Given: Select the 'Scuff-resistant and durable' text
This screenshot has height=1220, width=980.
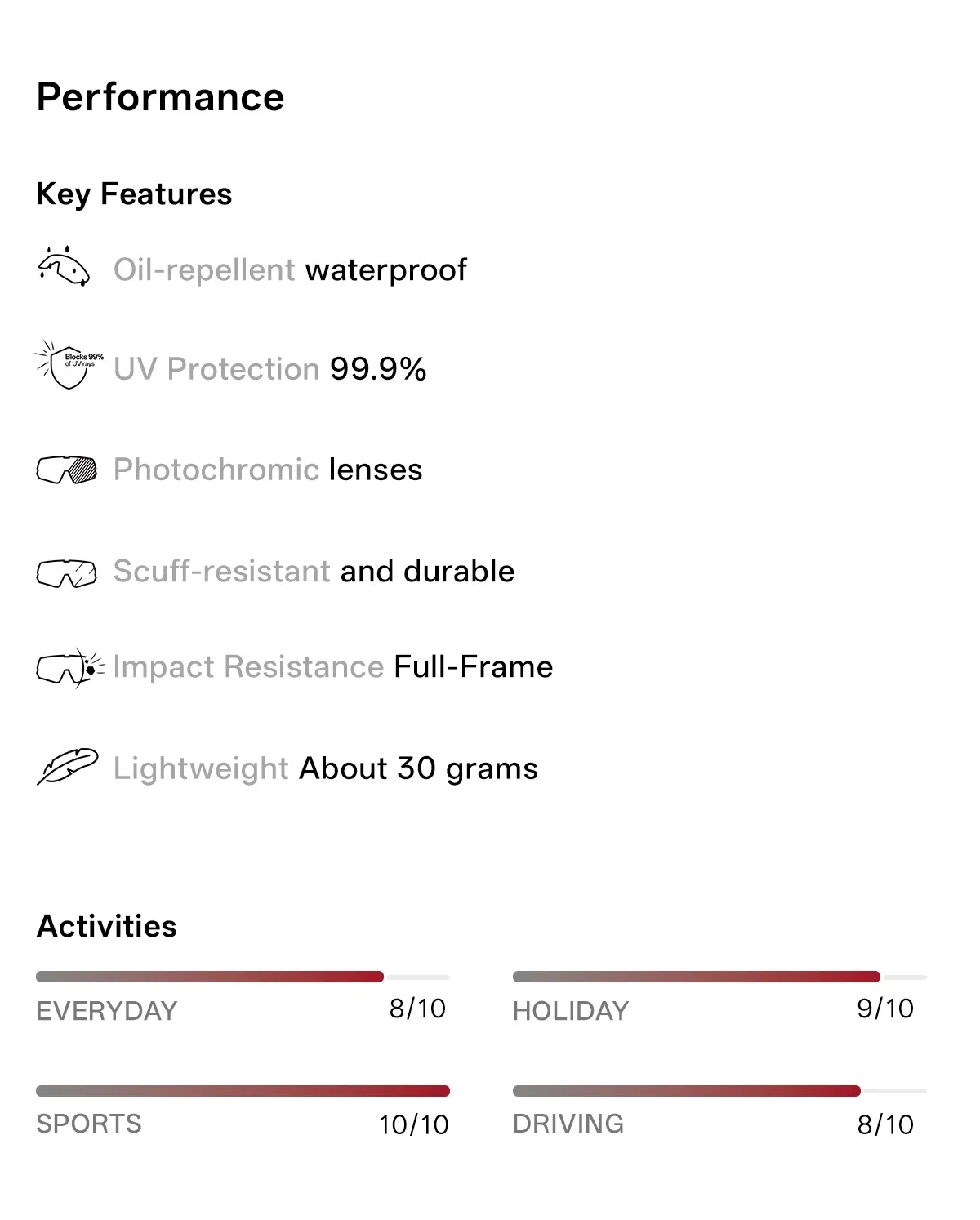Looking at the screenshot, I should tap(314, 571).
